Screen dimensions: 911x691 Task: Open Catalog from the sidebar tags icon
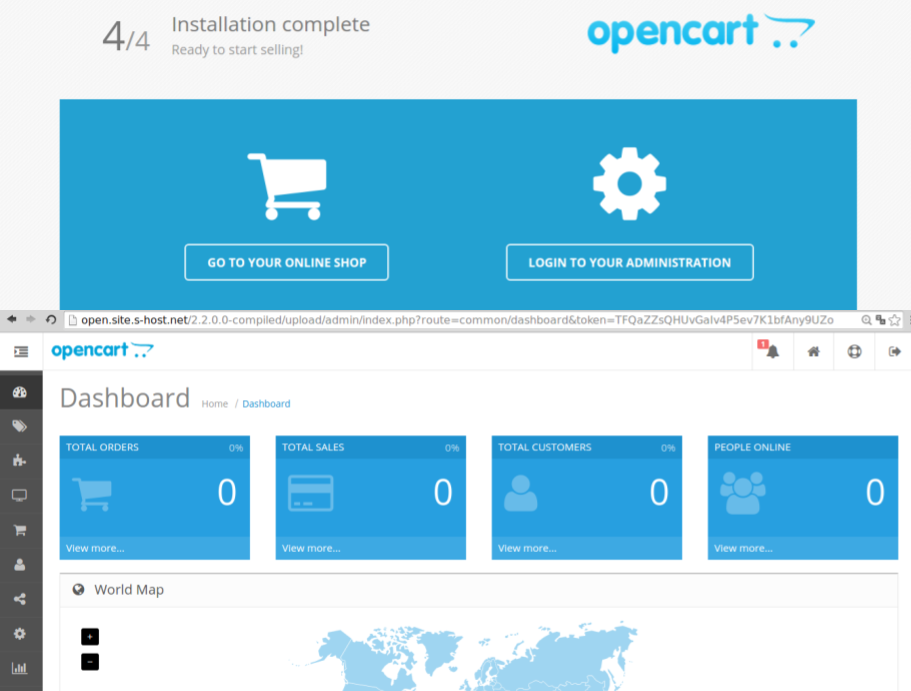(20, 426)
